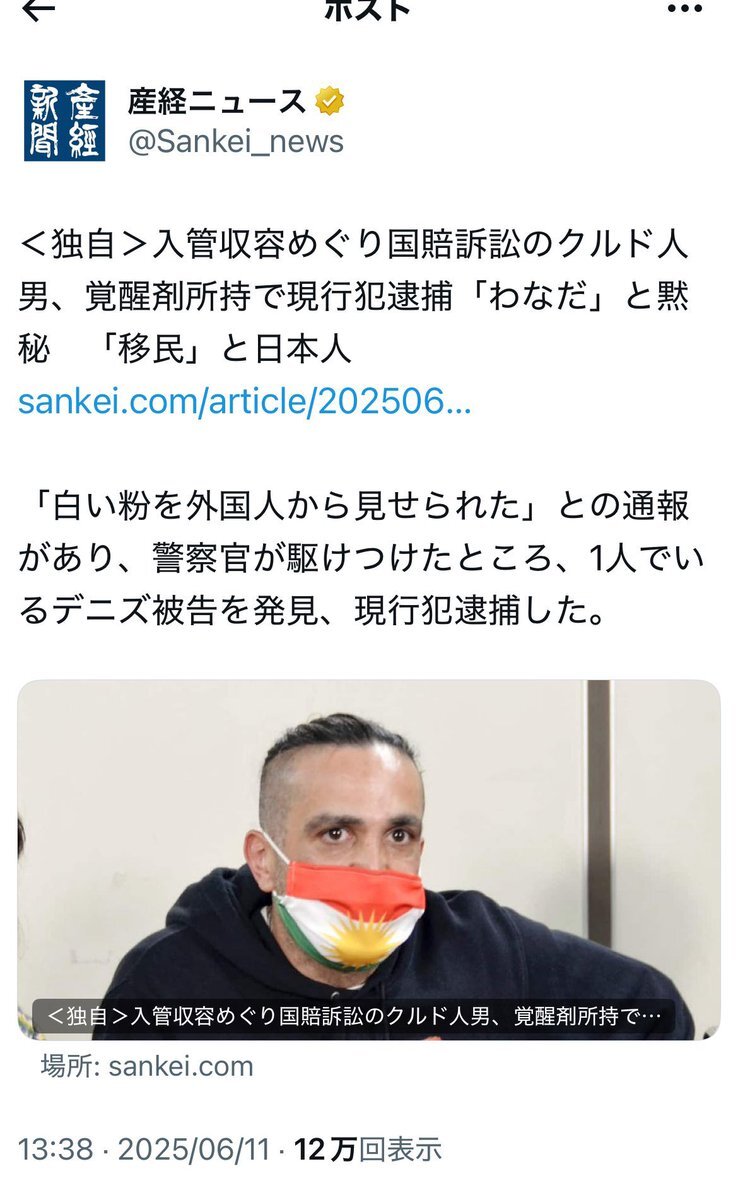View the 12万回表示 view count

pos(369,1150)
